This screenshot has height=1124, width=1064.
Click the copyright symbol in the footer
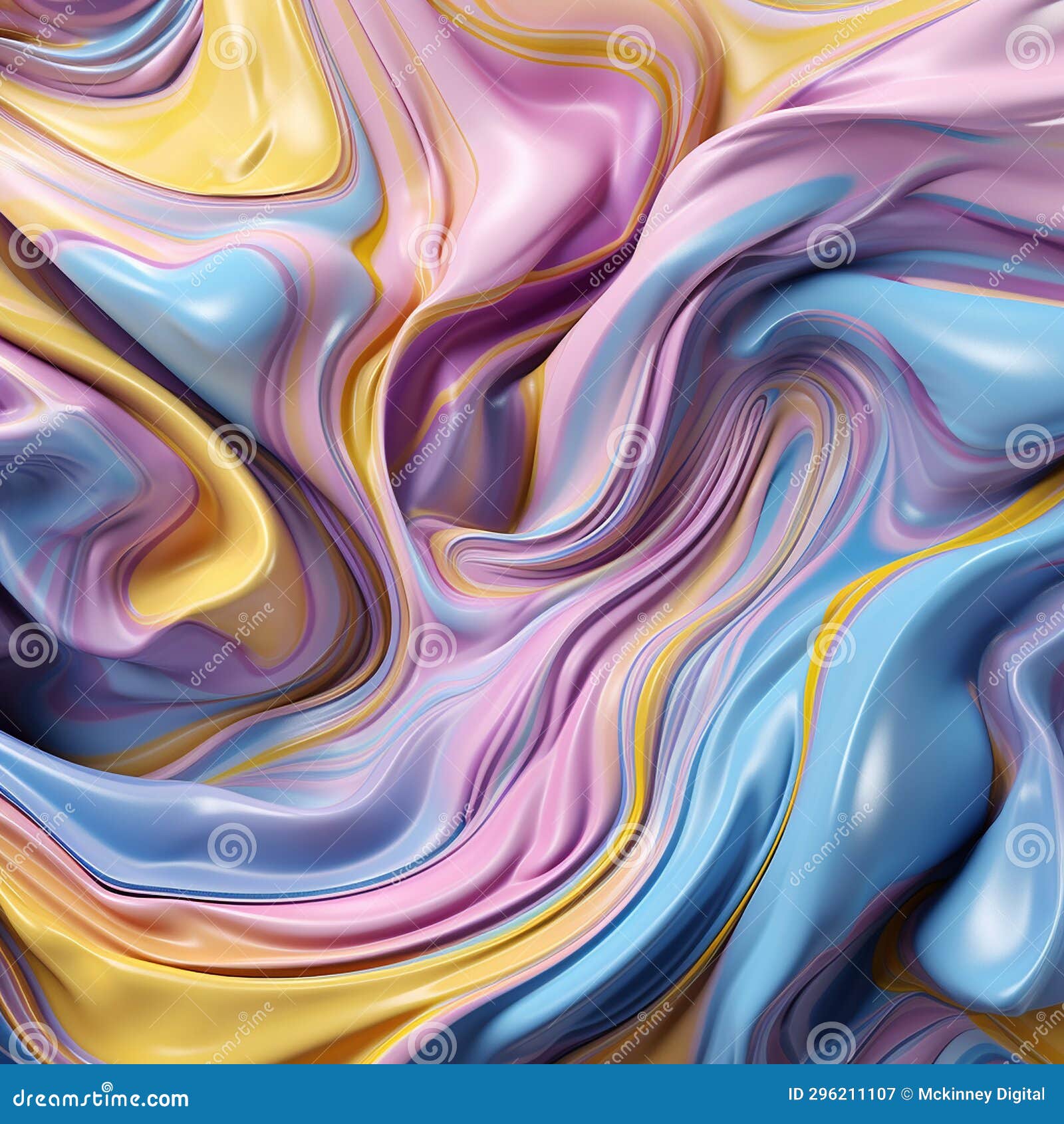click(x=907, y=1095)
